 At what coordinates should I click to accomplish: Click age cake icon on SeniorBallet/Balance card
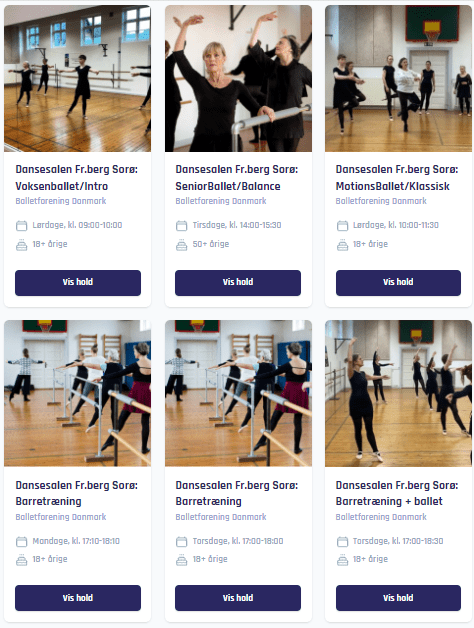pyautogui.click(x=182, y=244)
